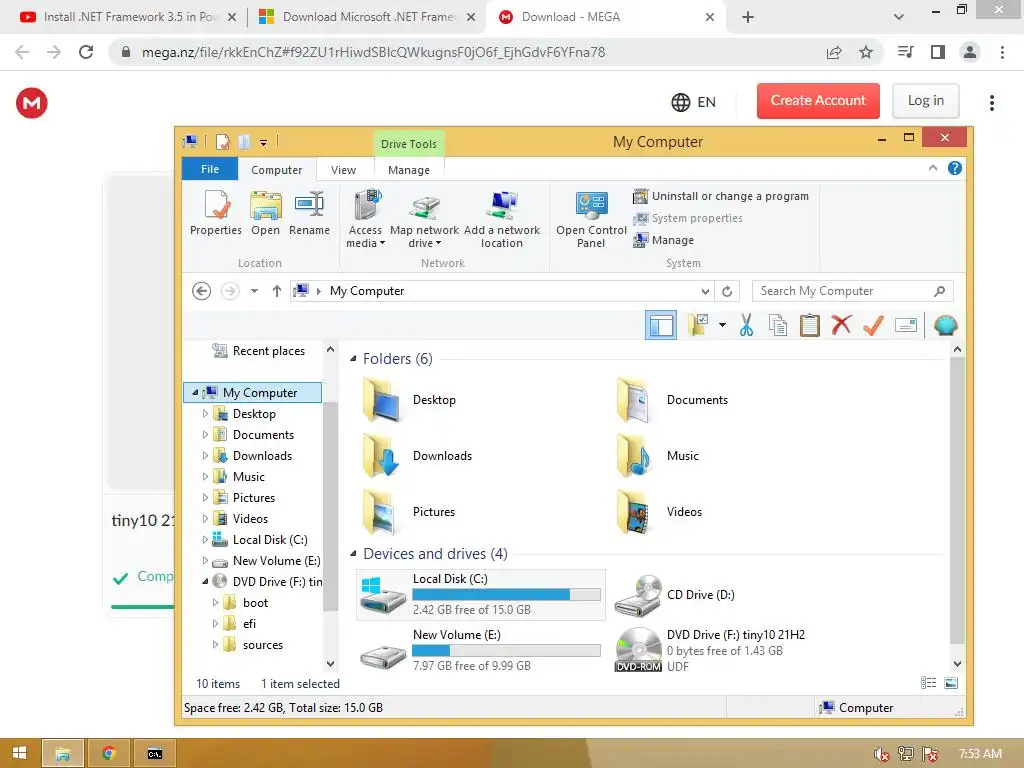This screenshot has height=768, width=1024.
Task: Open folder options dropdown arrow in toolbar
Action: [722, 325]
